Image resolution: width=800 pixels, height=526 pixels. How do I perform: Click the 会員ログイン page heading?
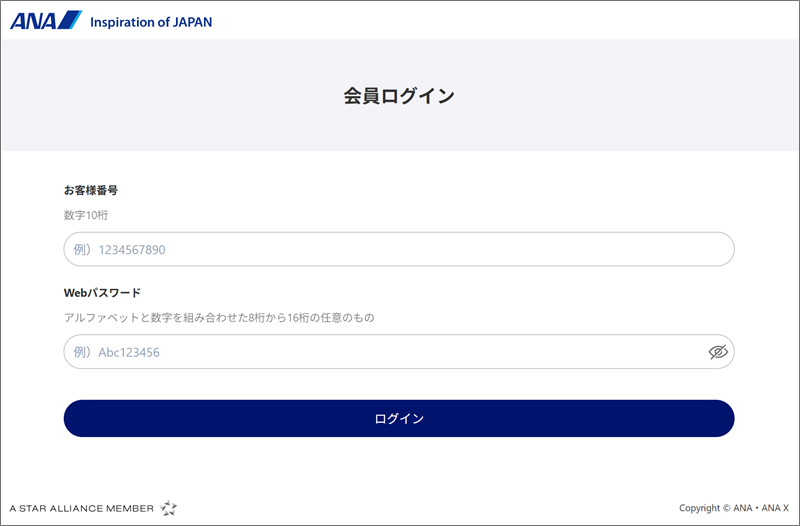pos(399,96)
